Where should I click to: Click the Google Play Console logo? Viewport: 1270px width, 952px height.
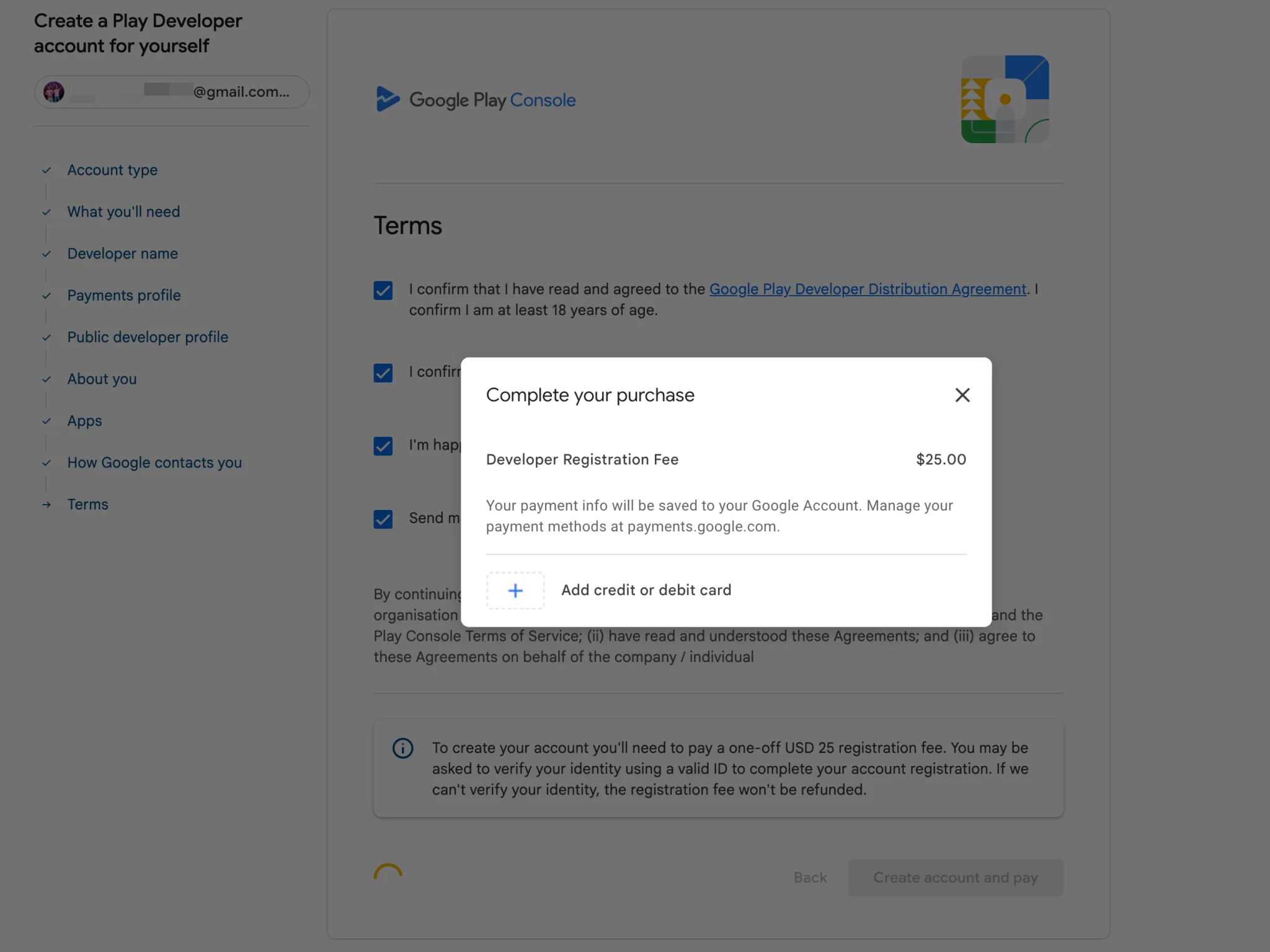coord(475,99)
